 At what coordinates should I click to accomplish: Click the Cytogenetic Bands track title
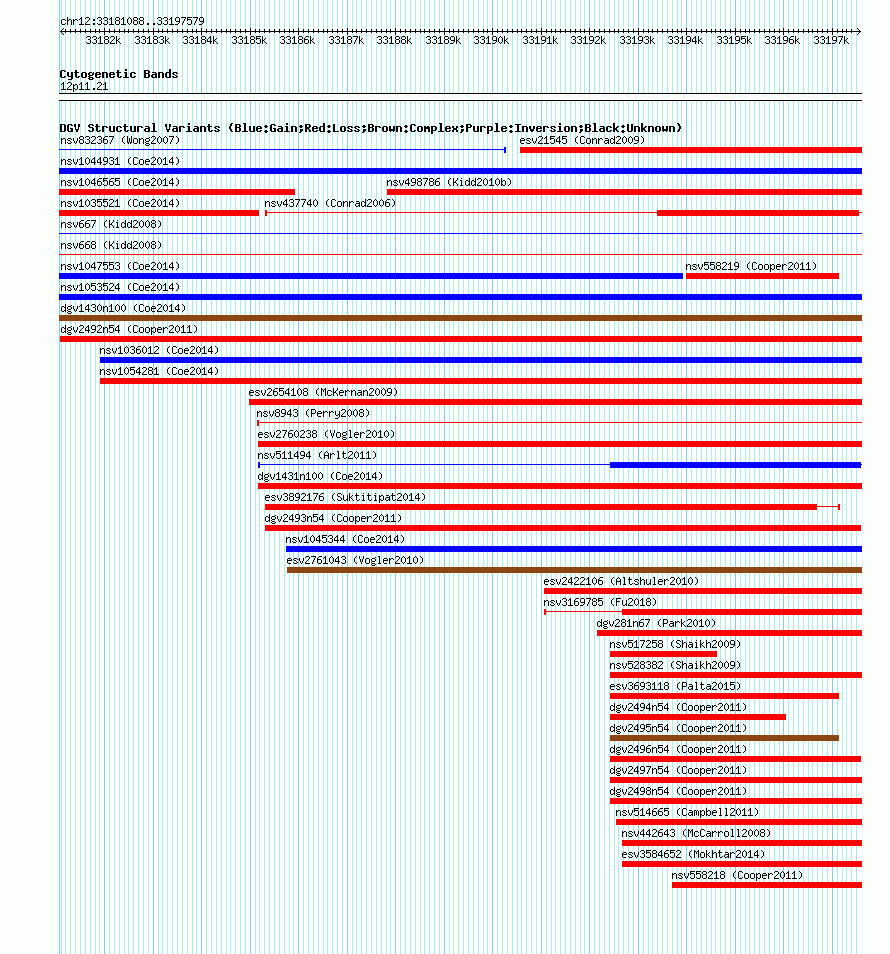[119, 74]
